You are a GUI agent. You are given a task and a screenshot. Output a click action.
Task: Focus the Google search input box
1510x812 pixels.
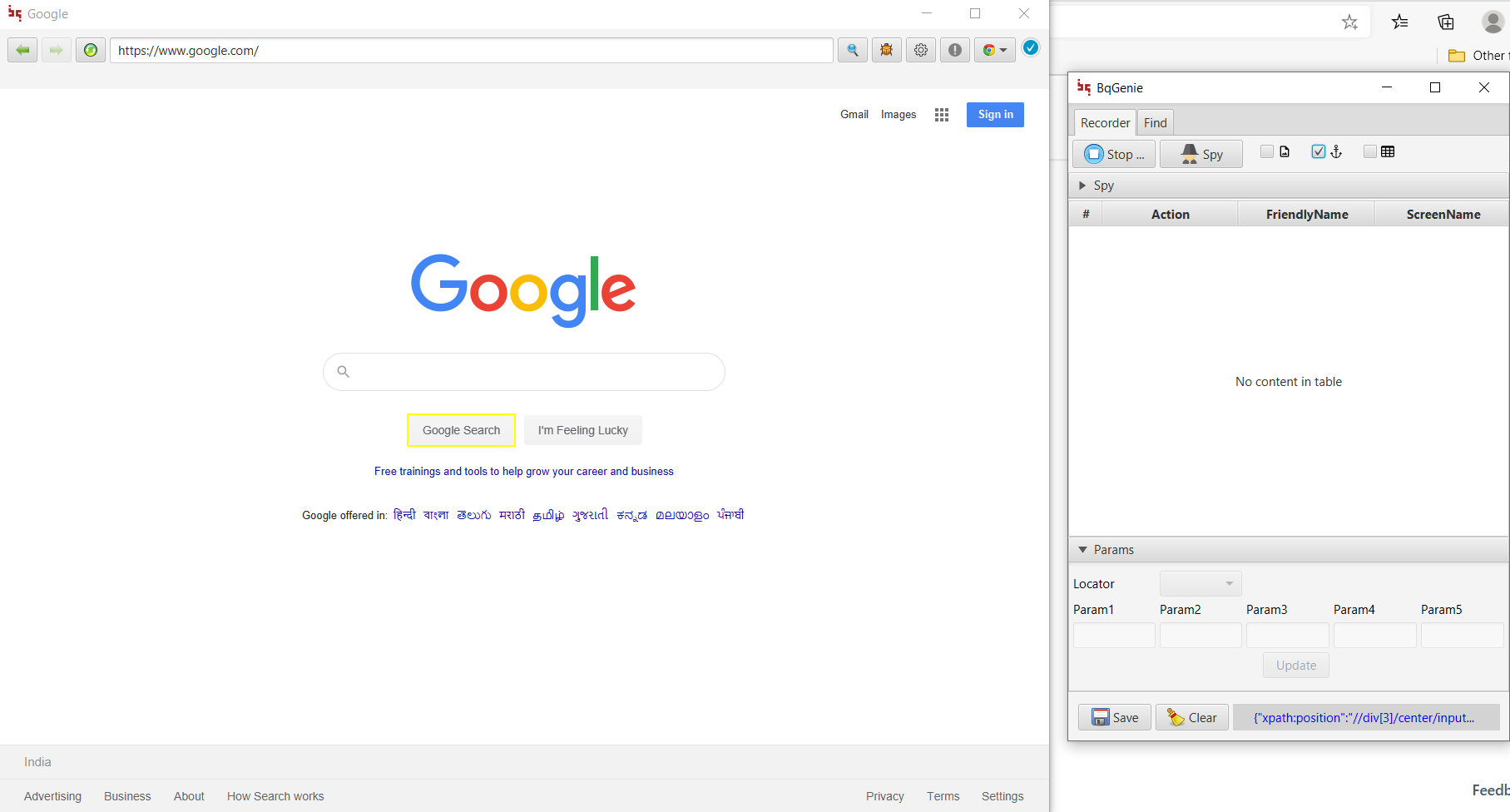click(x=524, y=372)
